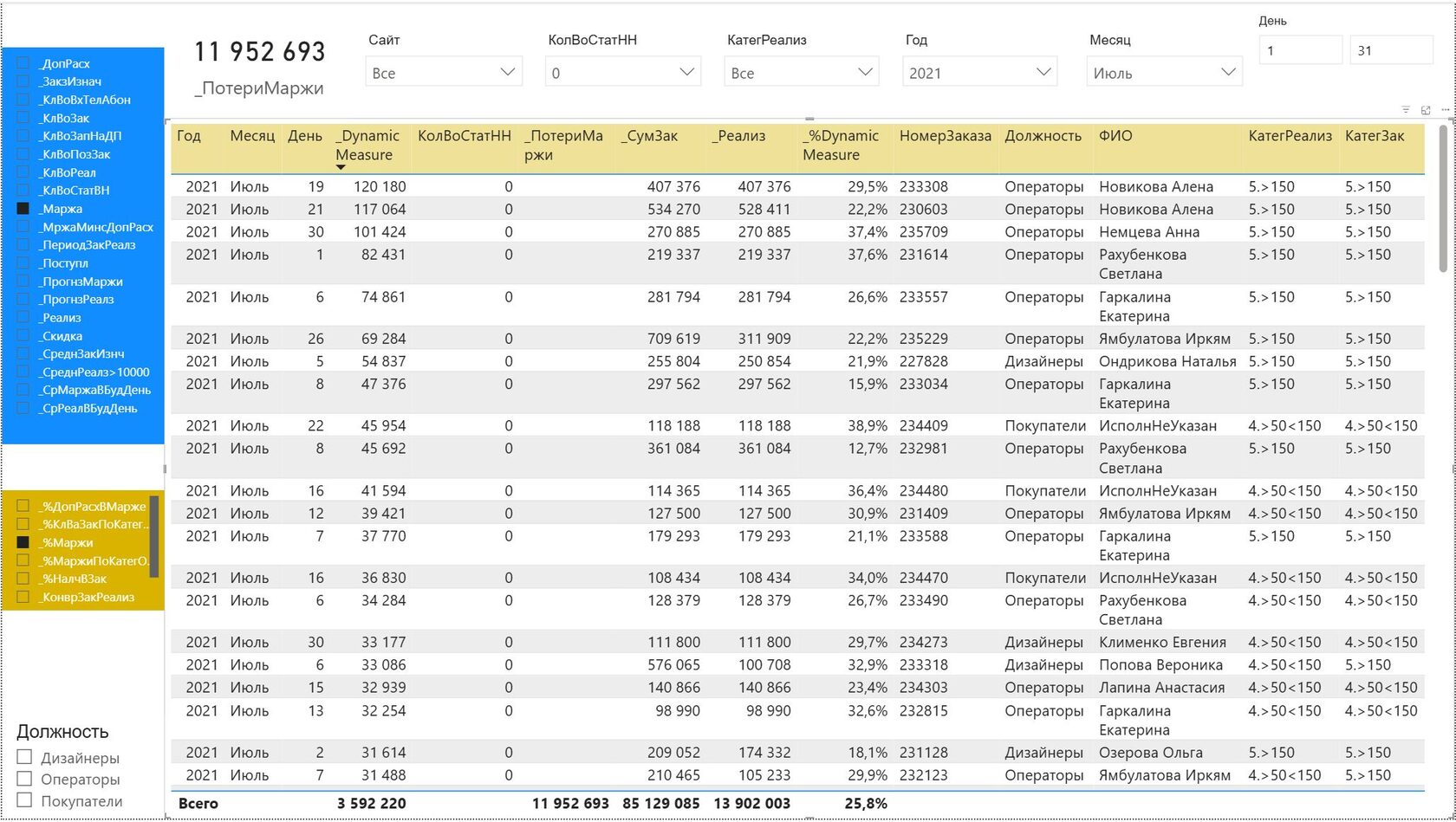This screenshot has width=1456, height=822.
Task: Sort by the ФИО column header
Action: pos(1115,136)
